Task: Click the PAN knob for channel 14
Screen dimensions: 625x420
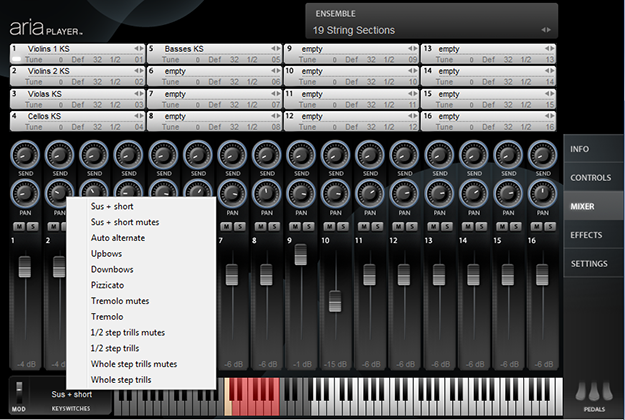Action: click(x=474, y=194)
